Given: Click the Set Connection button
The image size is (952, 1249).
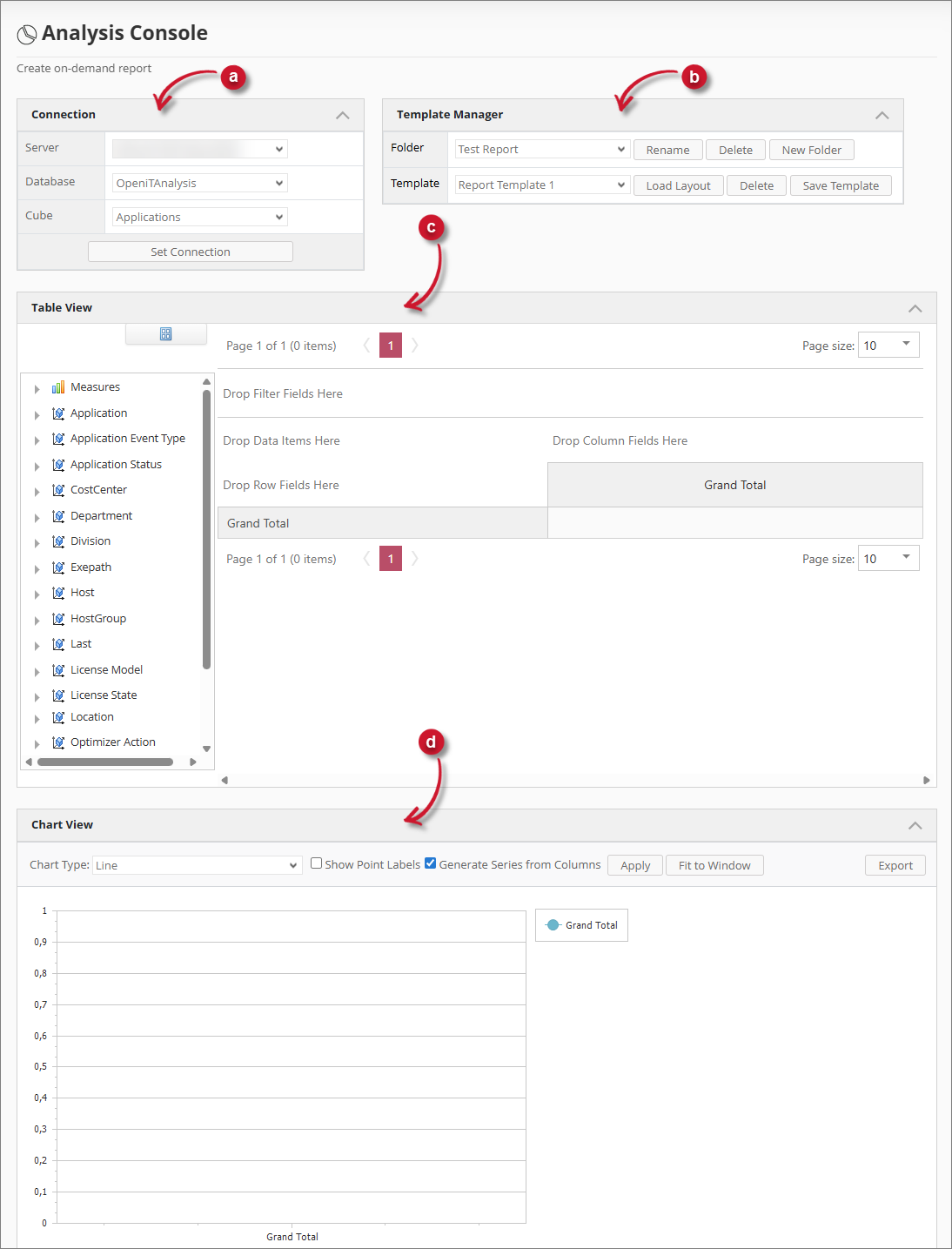Looking at the screenshot, I should tap(190, 251).
